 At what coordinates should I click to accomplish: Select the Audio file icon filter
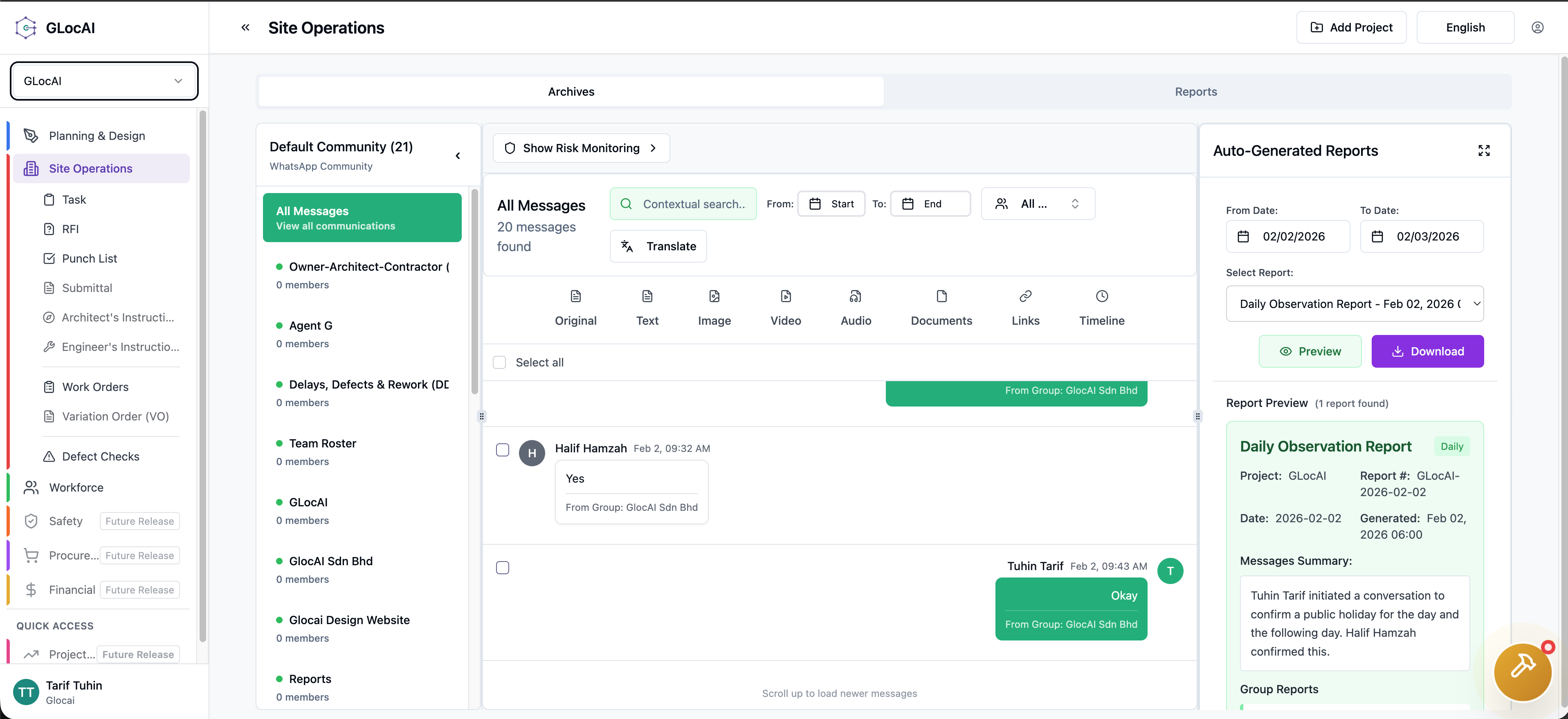855,297
